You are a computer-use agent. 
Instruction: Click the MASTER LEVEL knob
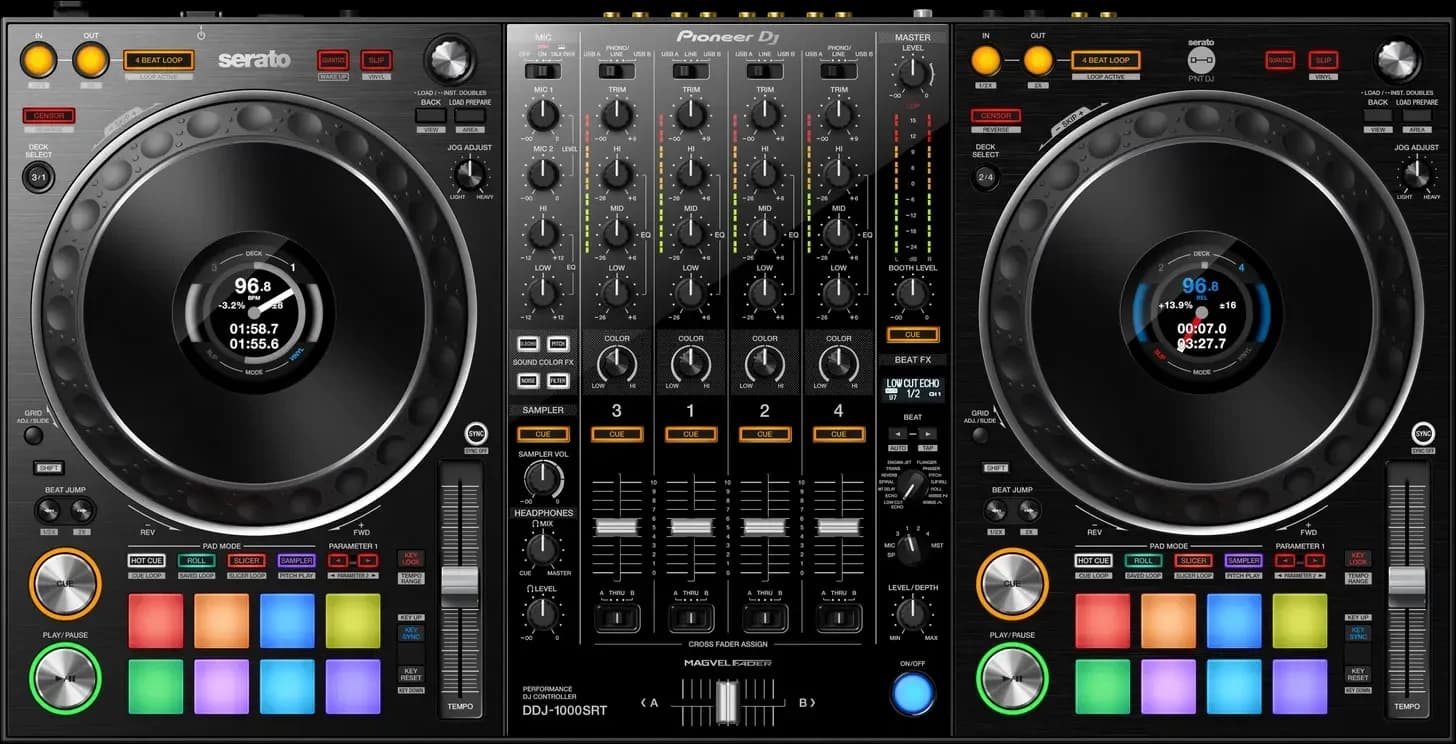pos(912,73)
